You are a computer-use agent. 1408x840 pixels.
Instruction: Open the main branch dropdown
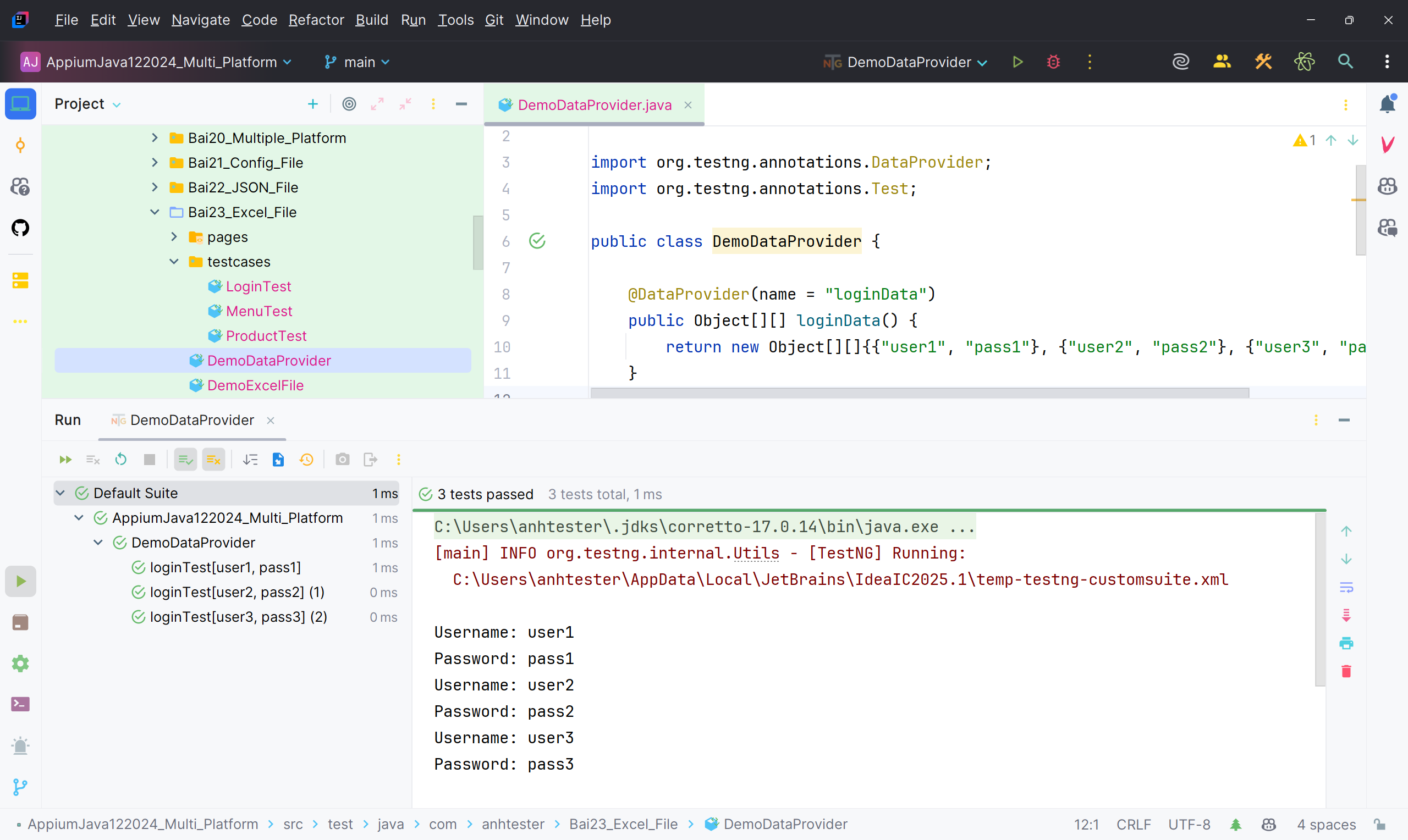coord(358,62)
